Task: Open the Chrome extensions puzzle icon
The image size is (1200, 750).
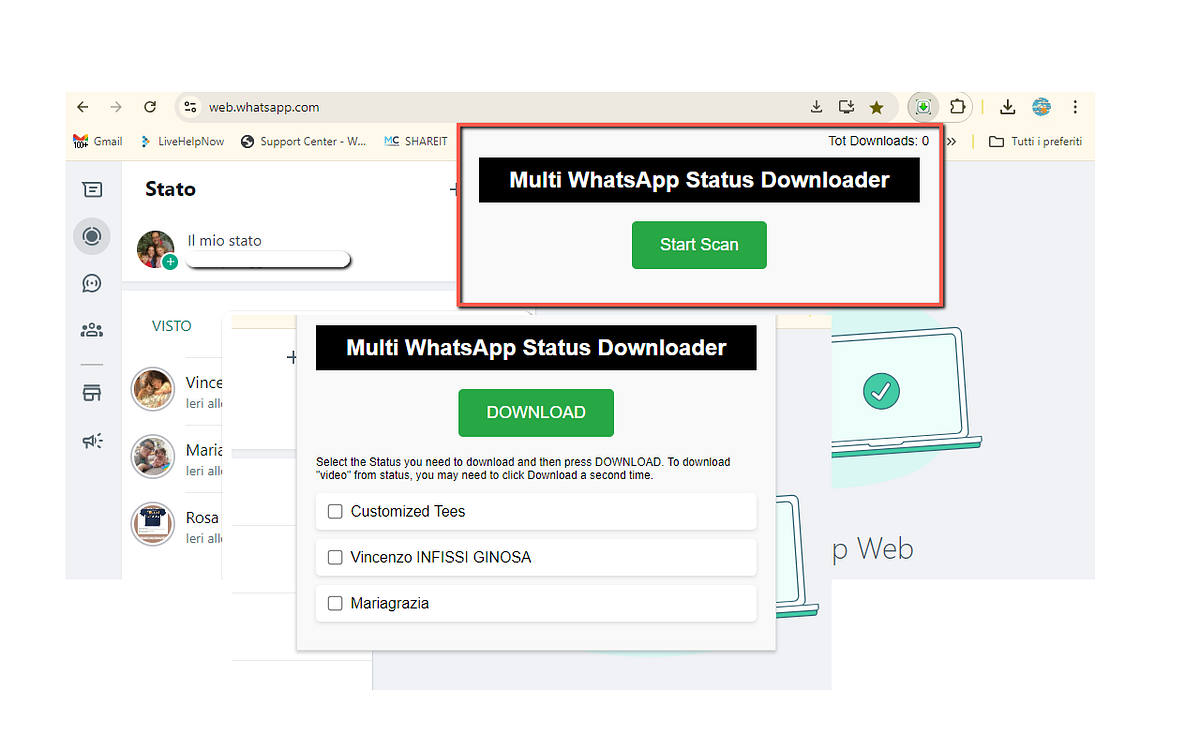Action: tap(957, 106)
